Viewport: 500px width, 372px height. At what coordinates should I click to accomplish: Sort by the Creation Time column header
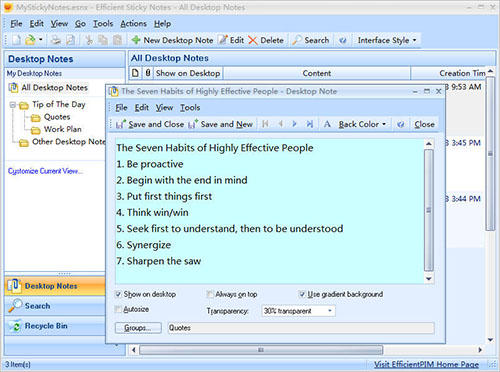click(x=449, y=73)
